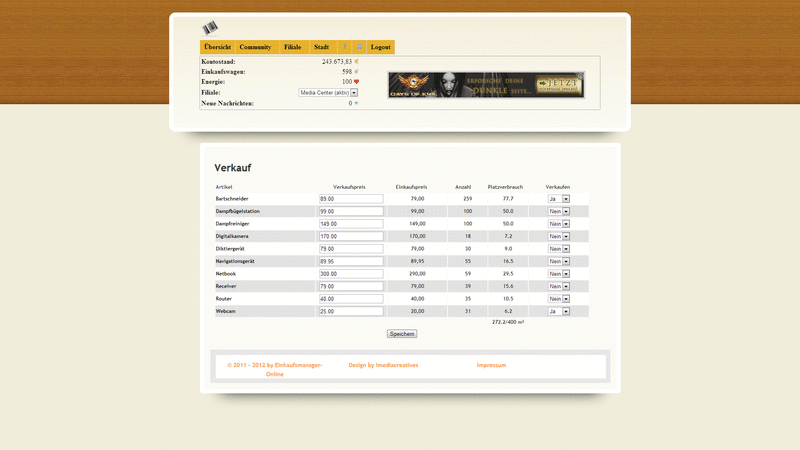
Task: Focus Verkaufspreis field for Router
Action: (351, 299)
